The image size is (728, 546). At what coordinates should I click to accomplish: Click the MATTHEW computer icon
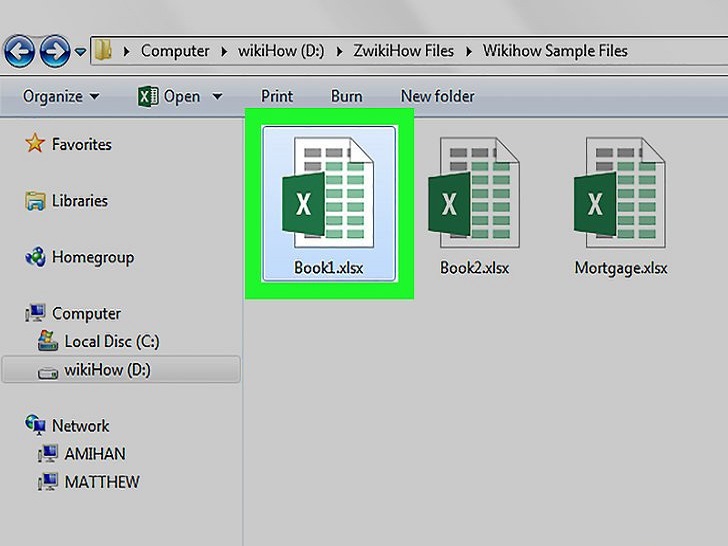tap(48, 482)
